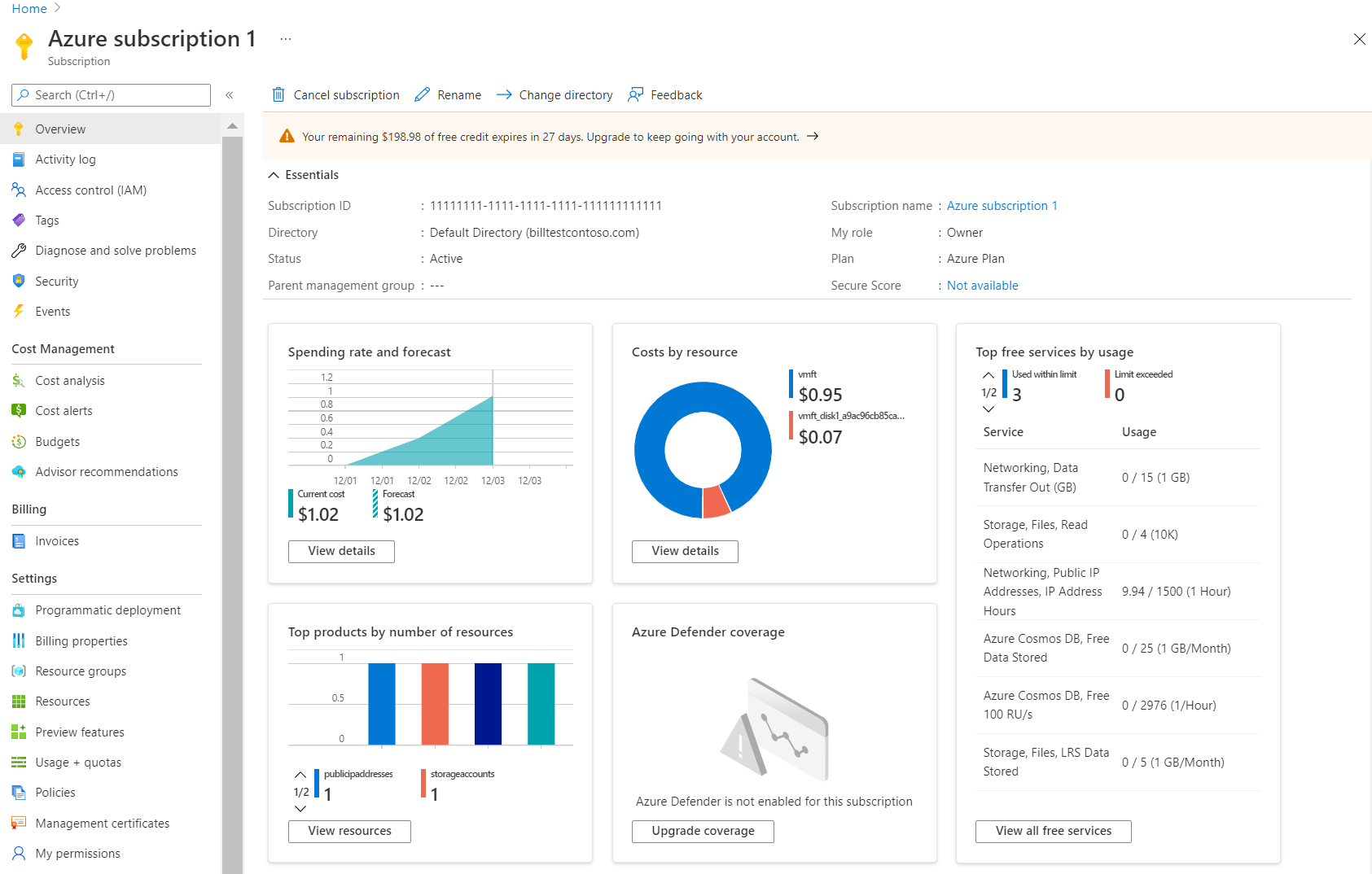Open the Activity log sidebar icon
Screen dimensions: 1372x874
66,159
